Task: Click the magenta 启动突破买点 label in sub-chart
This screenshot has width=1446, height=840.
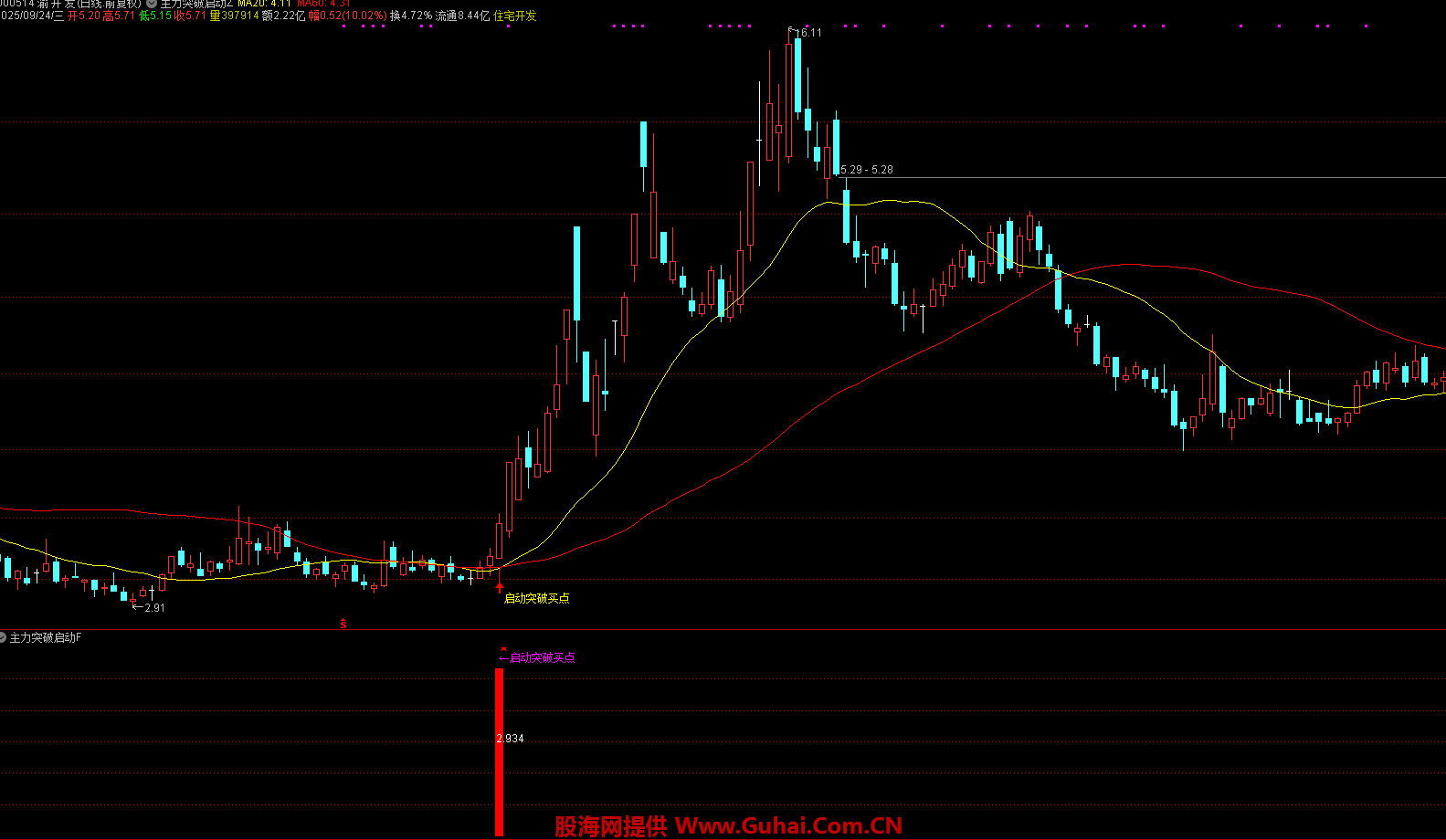Action: tap(542, 657)
